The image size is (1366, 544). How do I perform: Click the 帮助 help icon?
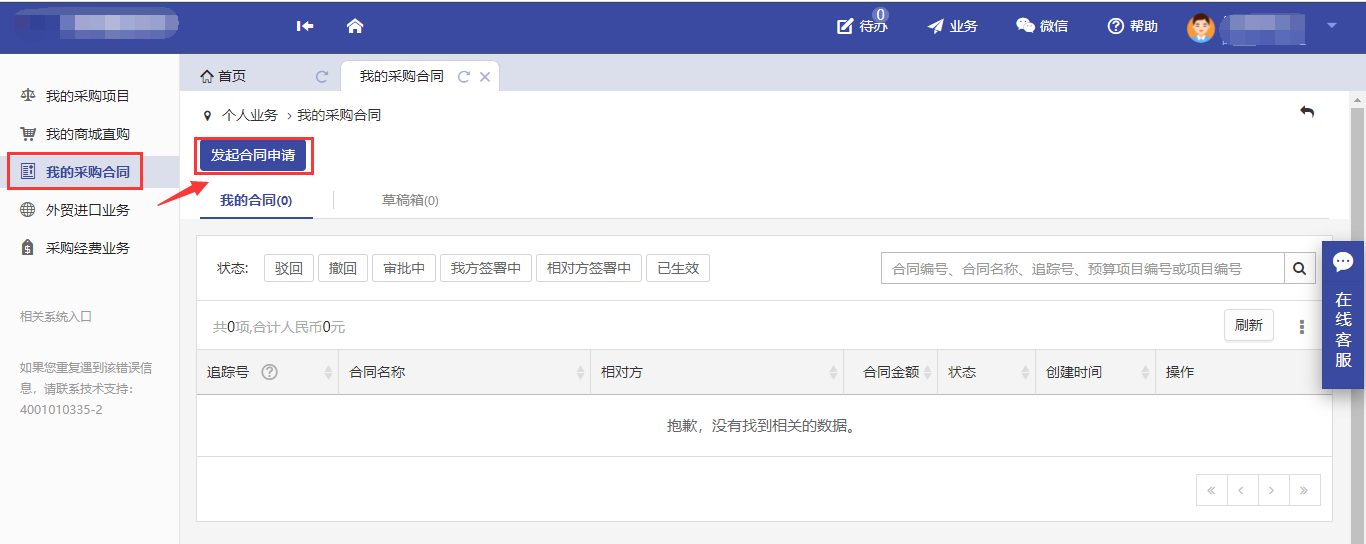tap(1116, 26)
